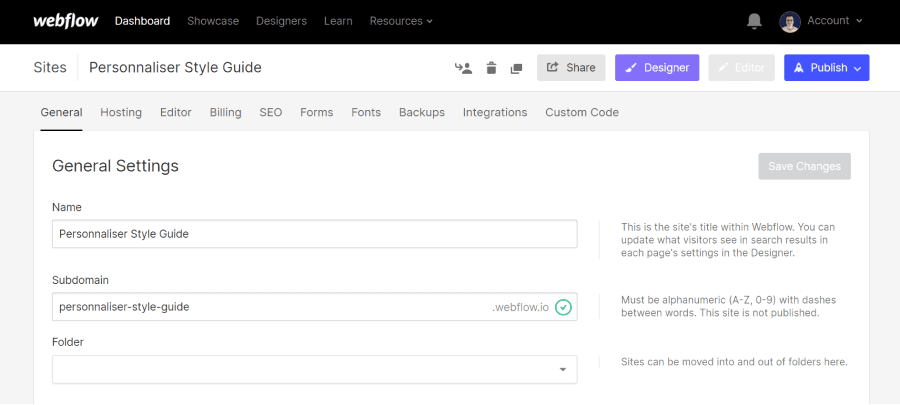Click the Webflow logo
The image size is (900, 405).
tap(66, 21)
